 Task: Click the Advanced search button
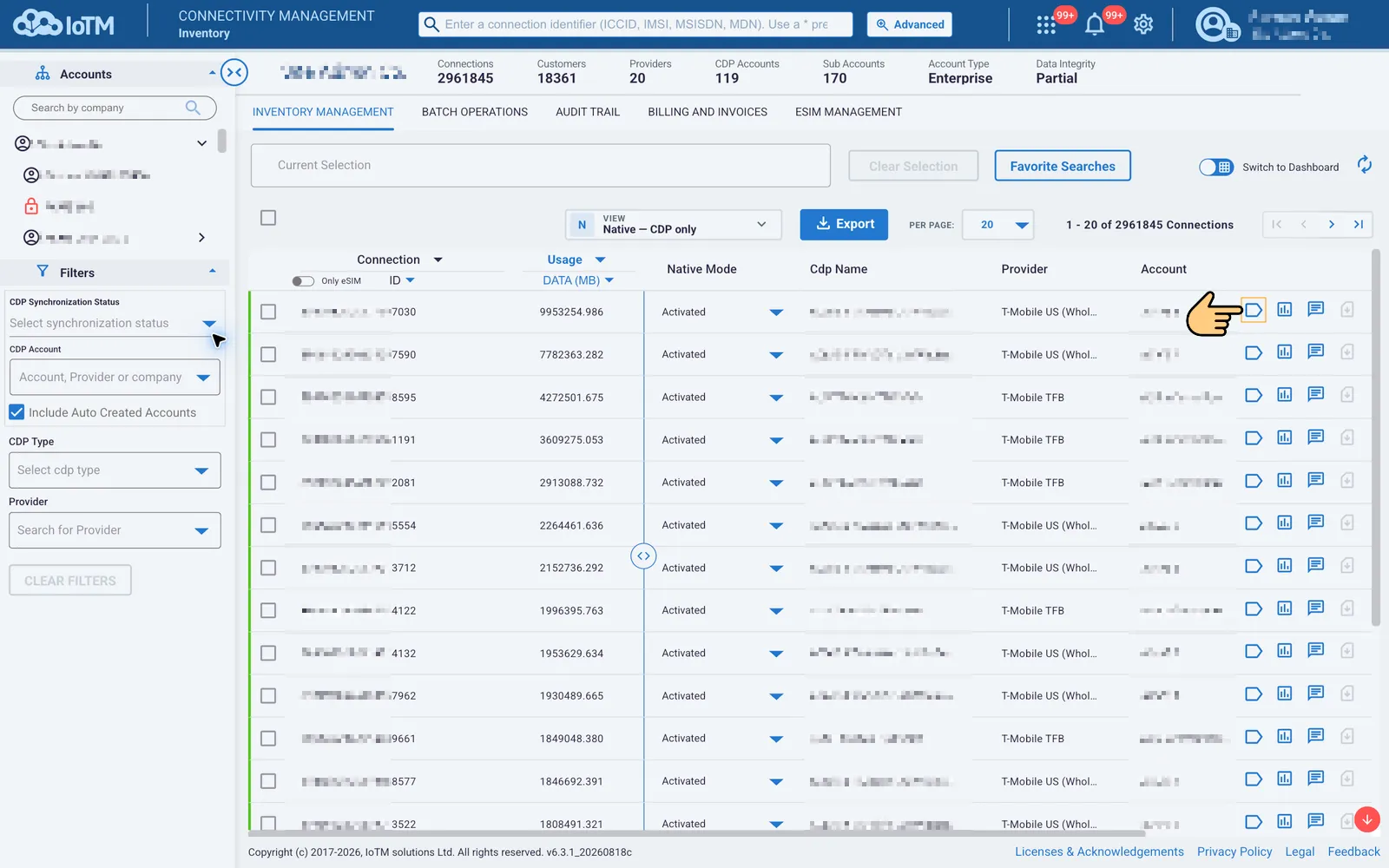[909, 24]
